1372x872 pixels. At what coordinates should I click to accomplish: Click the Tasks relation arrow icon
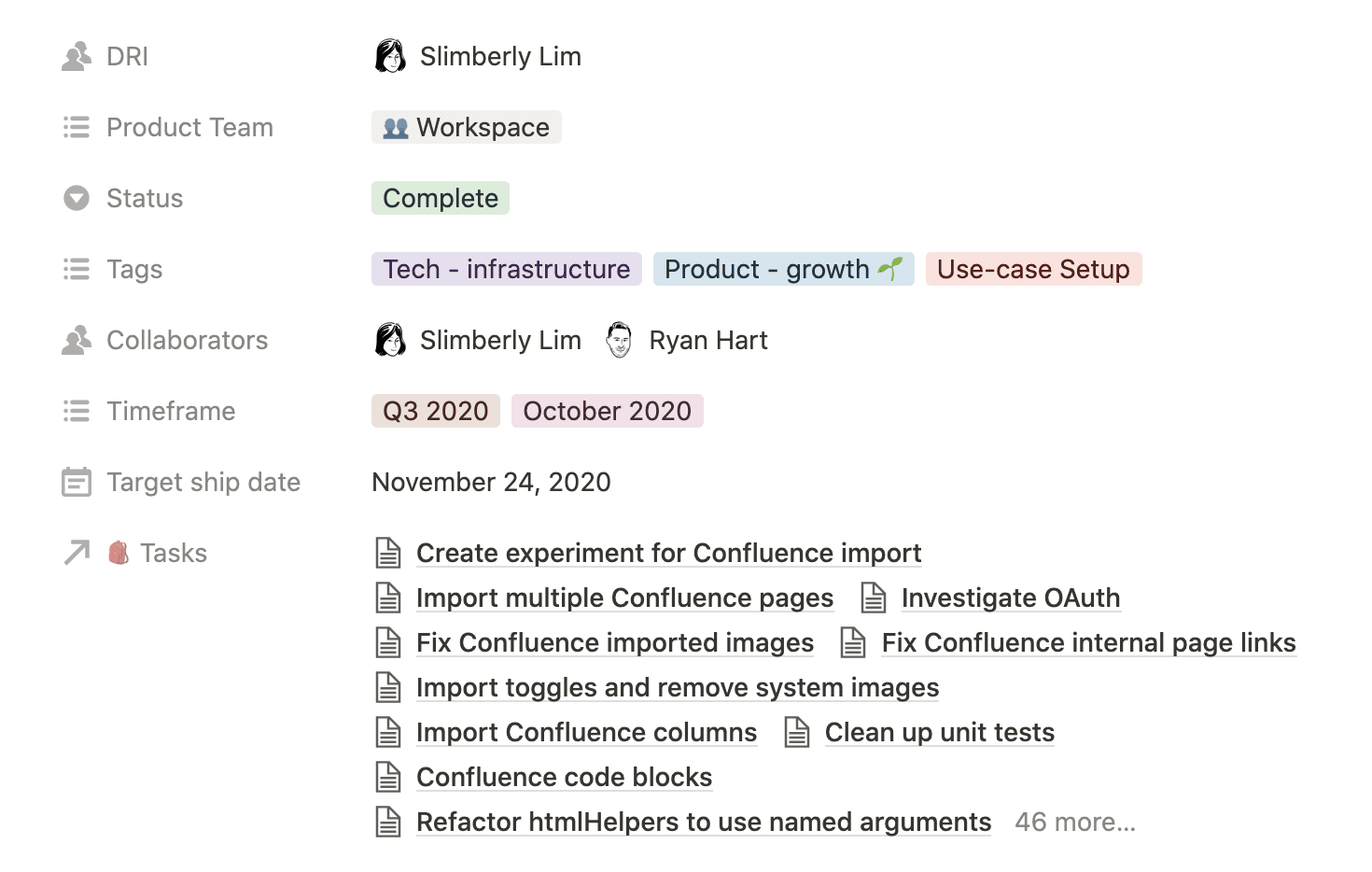pos(76,553)
